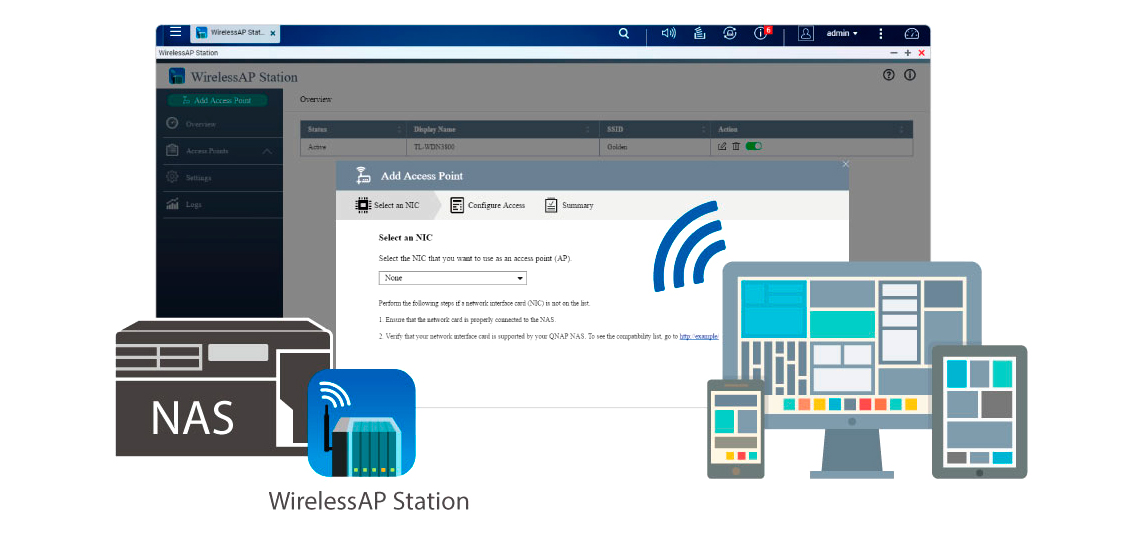Select Overview in the sidebar
The image size is (1140, 535).
click(x=200, y=124)
